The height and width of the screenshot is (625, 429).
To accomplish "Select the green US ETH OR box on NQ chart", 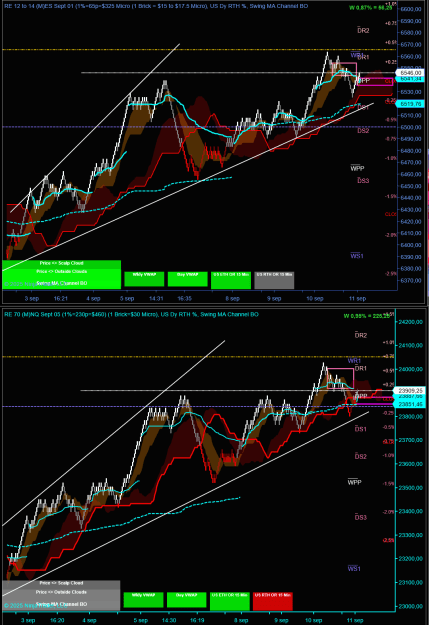I will click(x=230, y=601).
